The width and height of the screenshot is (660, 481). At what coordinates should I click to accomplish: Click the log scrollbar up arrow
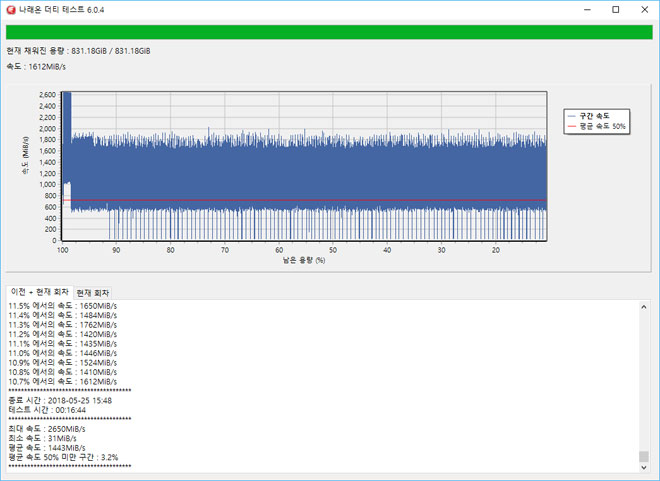pyautogui.click(x=644, y=307)
